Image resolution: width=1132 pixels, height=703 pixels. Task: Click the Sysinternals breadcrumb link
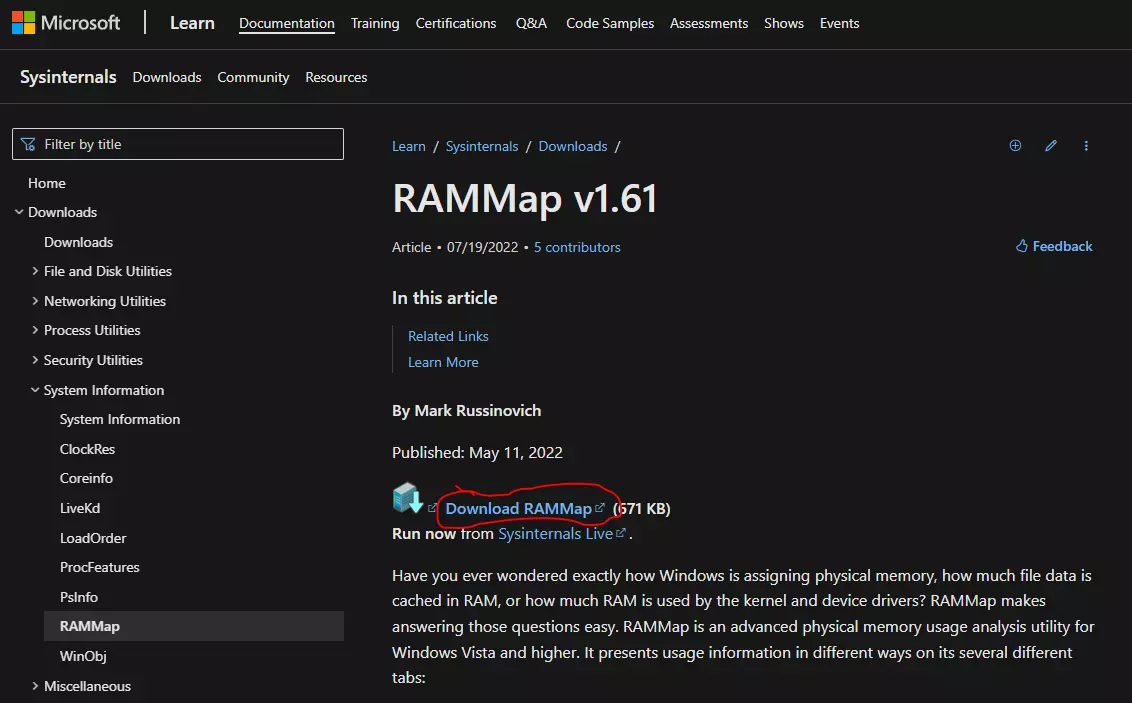point(482,147)
